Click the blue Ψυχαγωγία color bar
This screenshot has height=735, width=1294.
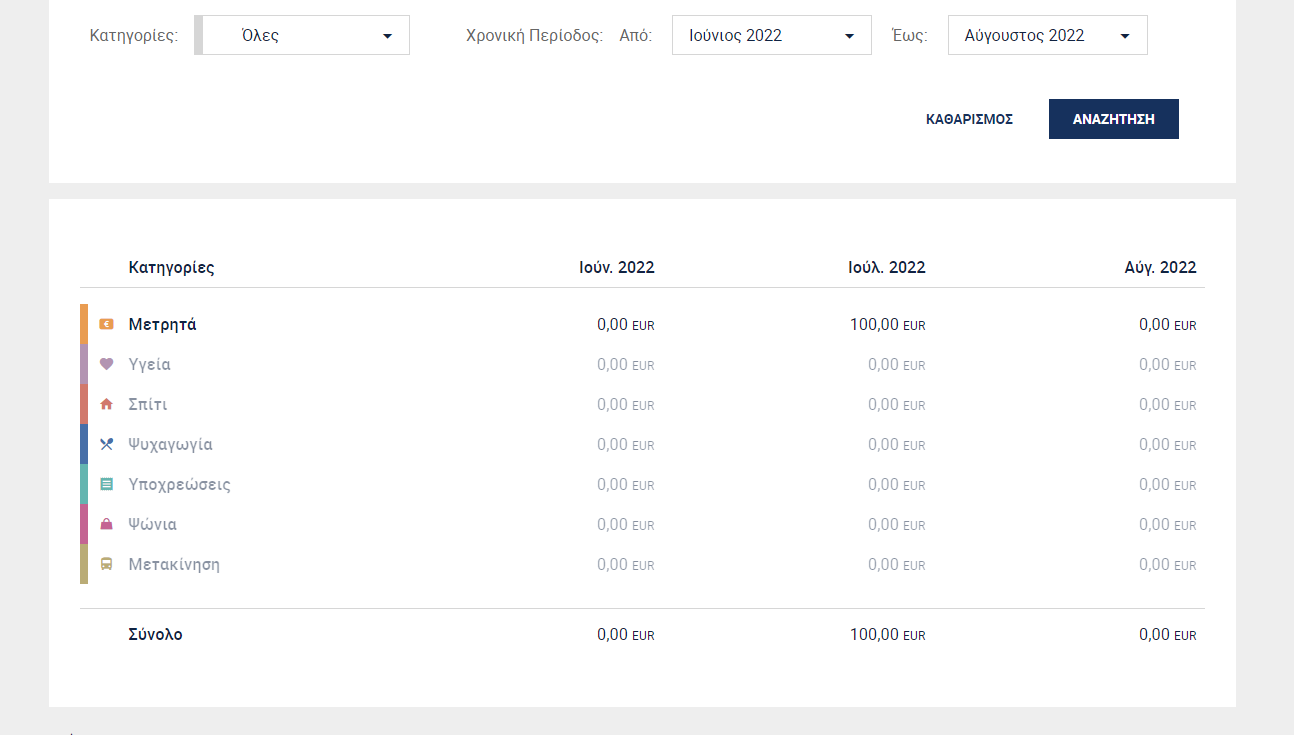[84, 444]
